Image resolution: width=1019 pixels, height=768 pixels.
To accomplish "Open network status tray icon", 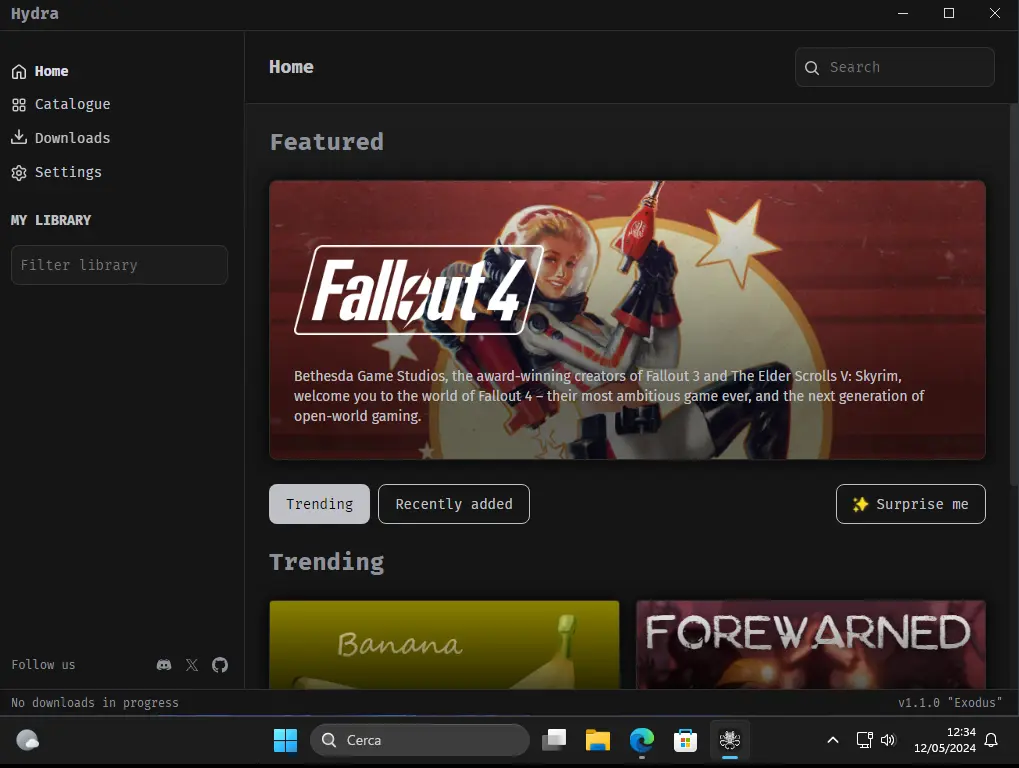I will coord(864,740).
